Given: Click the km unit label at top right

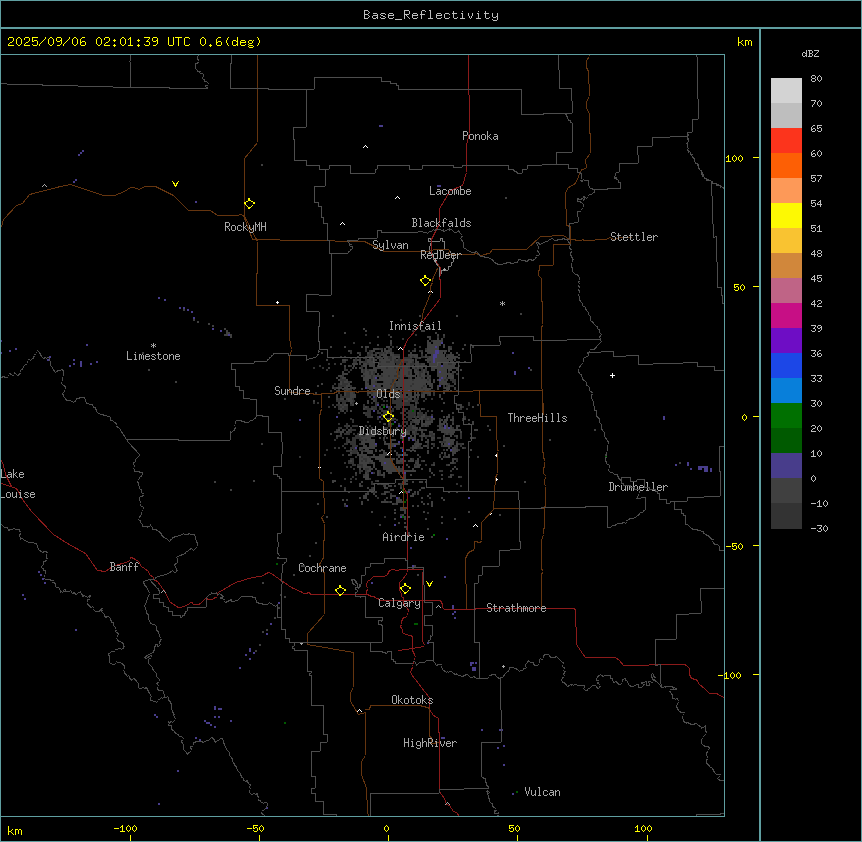Looking at the screenshot, I should (x=745, y=42).
